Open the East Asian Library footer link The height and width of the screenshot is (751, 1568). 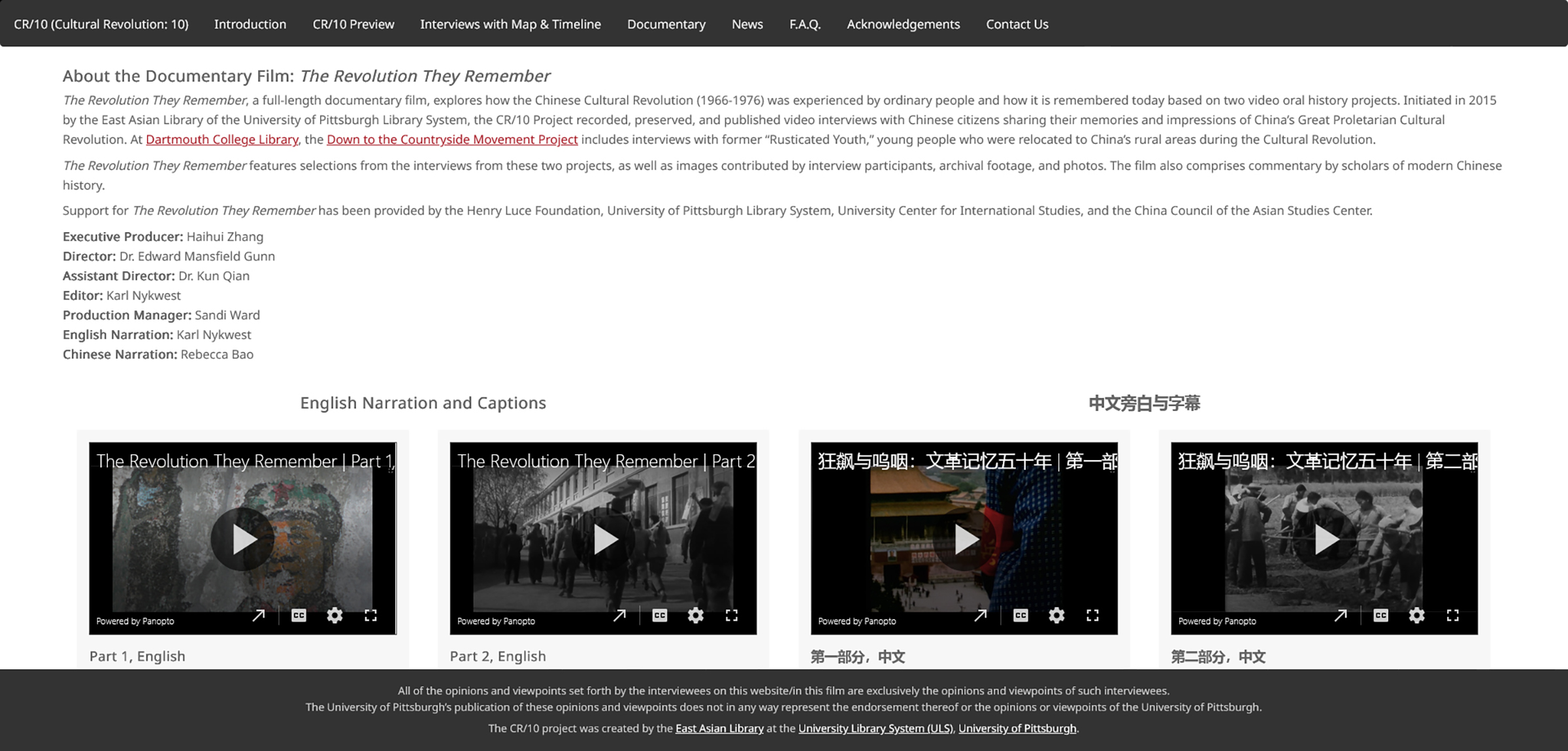719,728
